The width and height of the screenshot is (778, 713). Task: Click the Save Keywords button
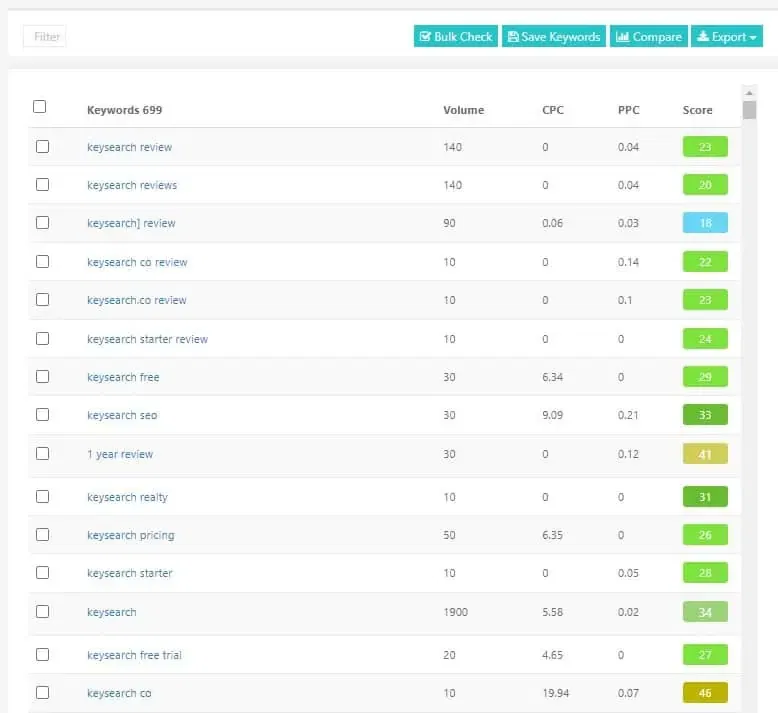pos(553,37)
